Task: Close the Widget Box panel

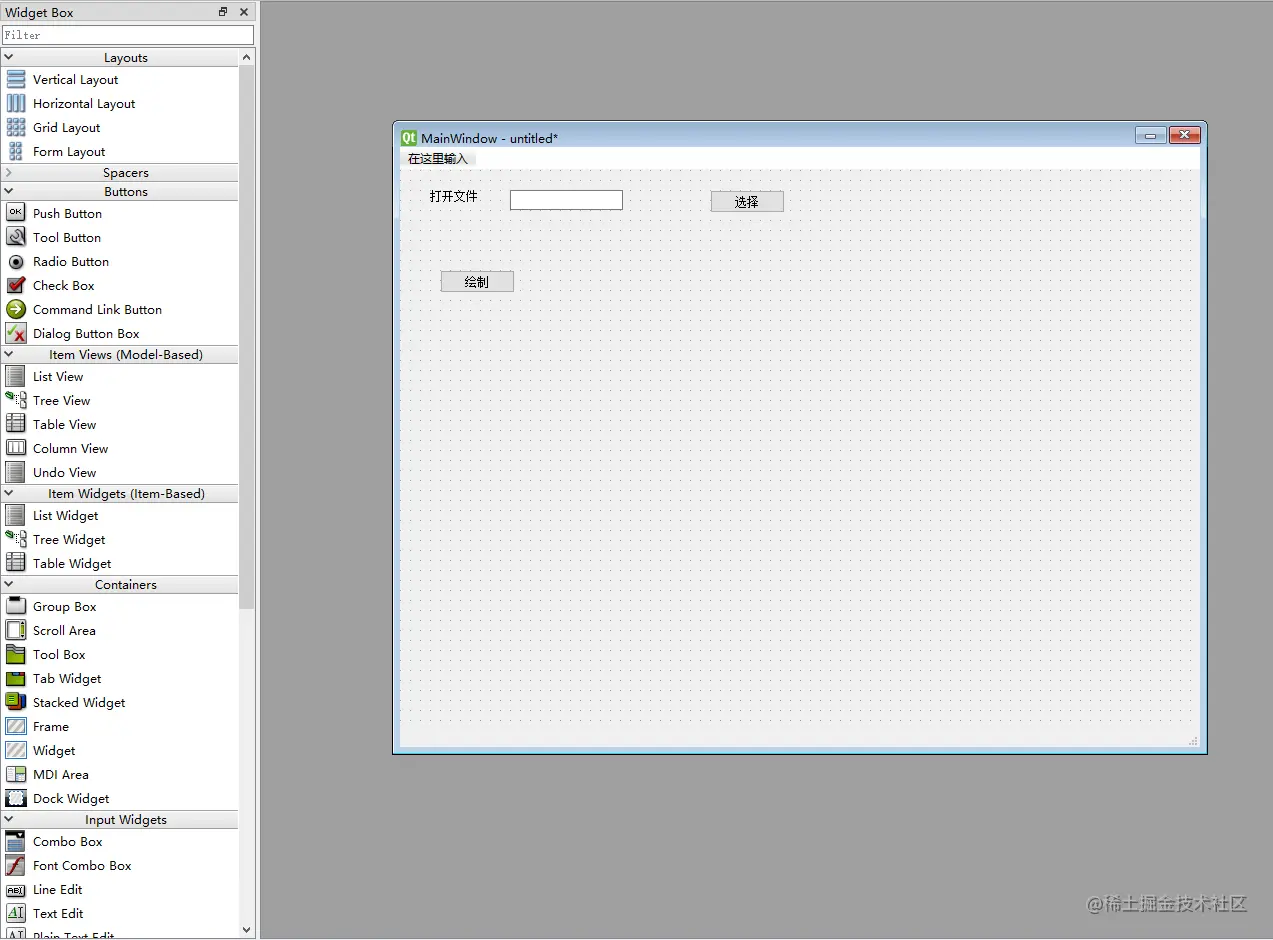Action: [x=244, y=12]
